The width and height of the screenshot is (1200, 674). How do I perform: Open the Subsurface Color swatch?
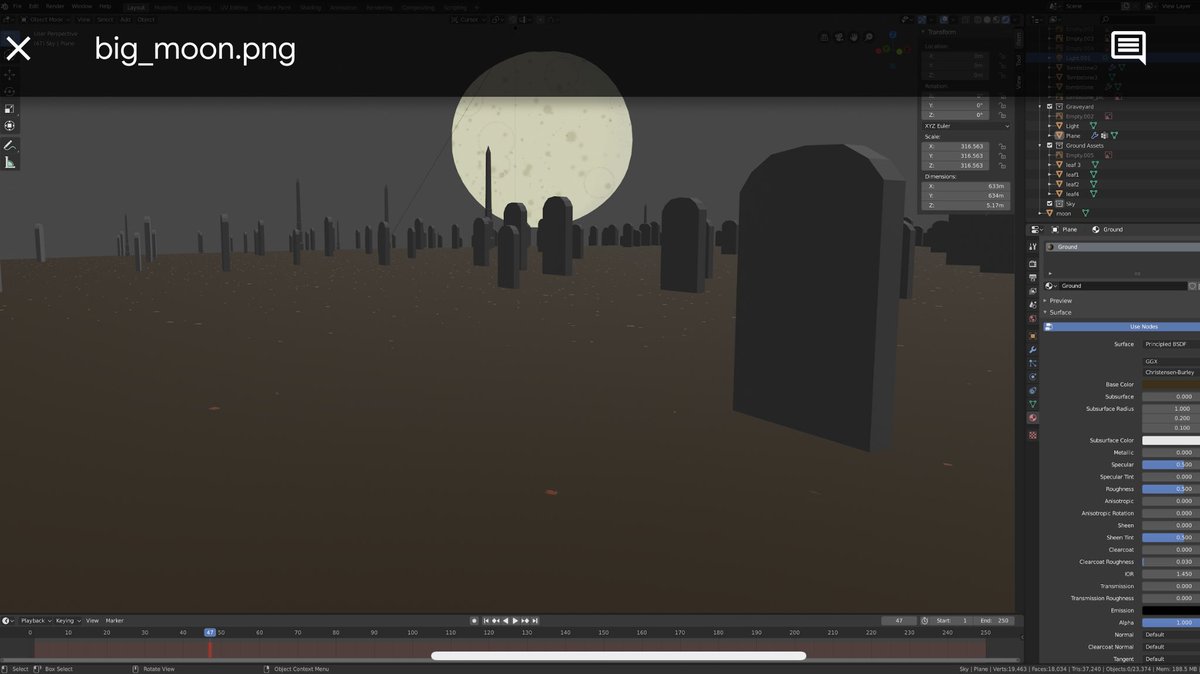(x=1171, y=440)
